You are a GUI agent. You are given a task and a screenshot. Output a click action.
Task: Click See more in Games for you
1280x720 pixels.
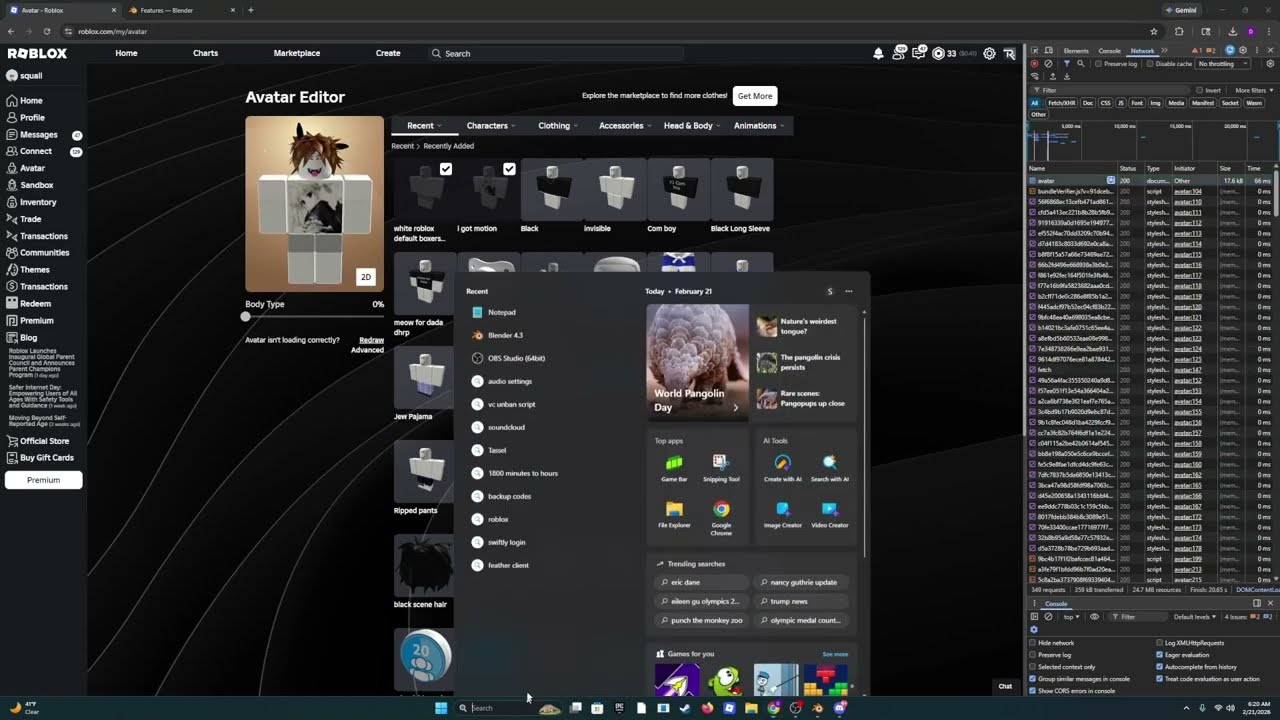tap(835, 654)
